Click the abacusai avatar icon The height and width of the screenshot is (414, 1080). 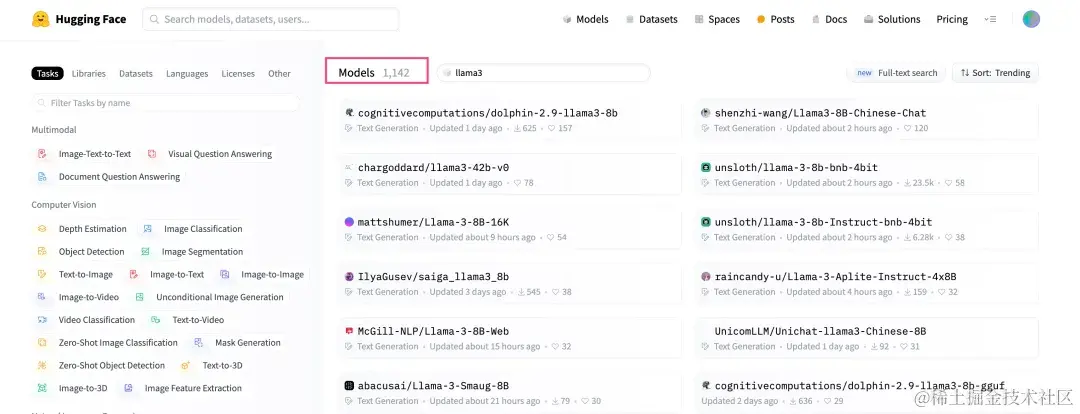349,386
